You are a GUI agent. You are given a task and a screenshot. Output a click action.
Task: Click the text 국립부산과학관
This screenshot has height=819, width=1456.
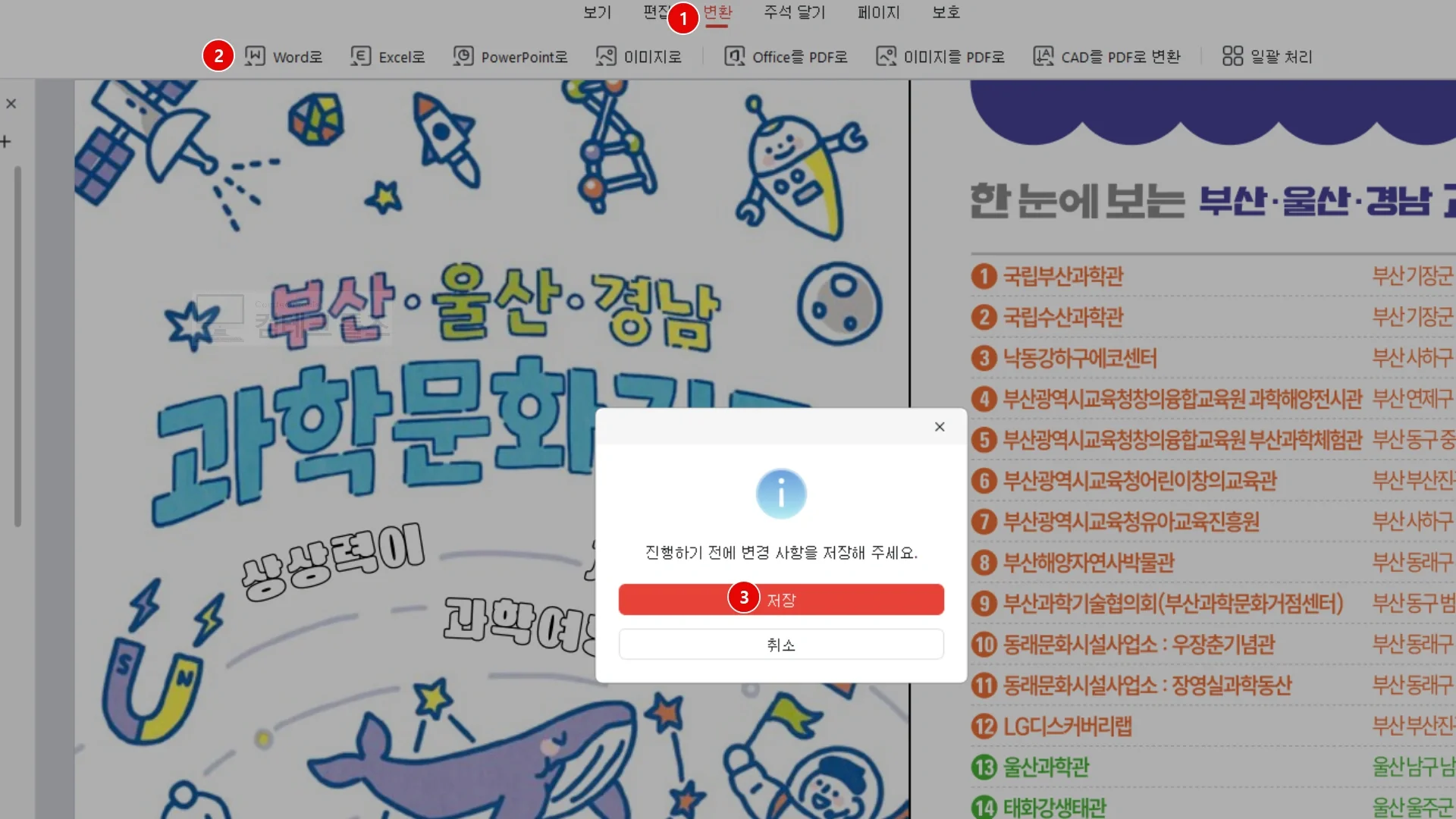pyautogui.click(x=1063, y=276)
